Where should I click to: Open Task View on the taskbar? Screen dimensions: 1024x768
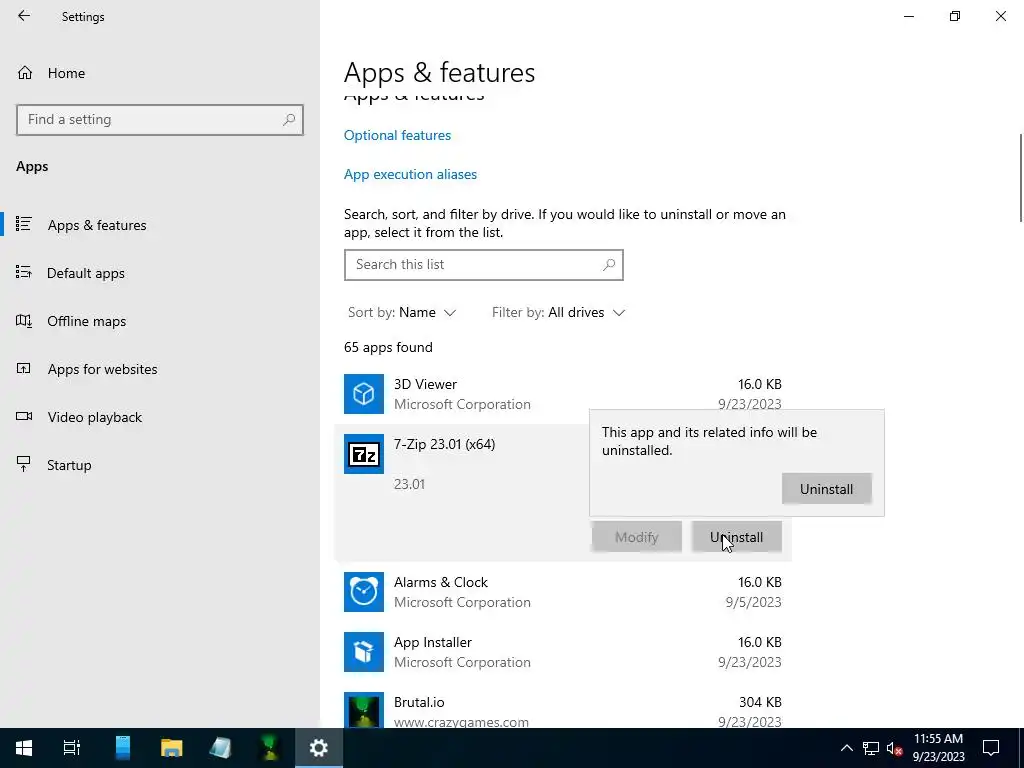pyautogui.click(x=71, y=748)
